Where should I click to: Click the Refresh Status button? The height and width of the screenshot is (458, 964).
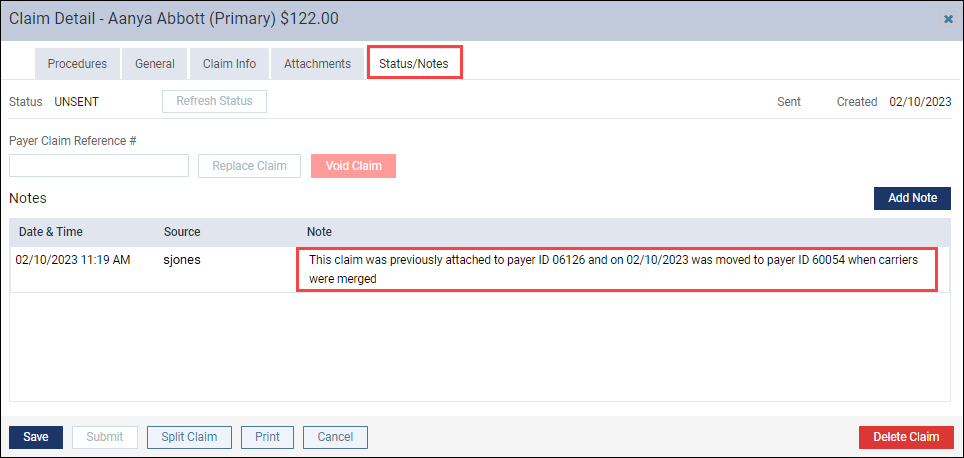215,101
